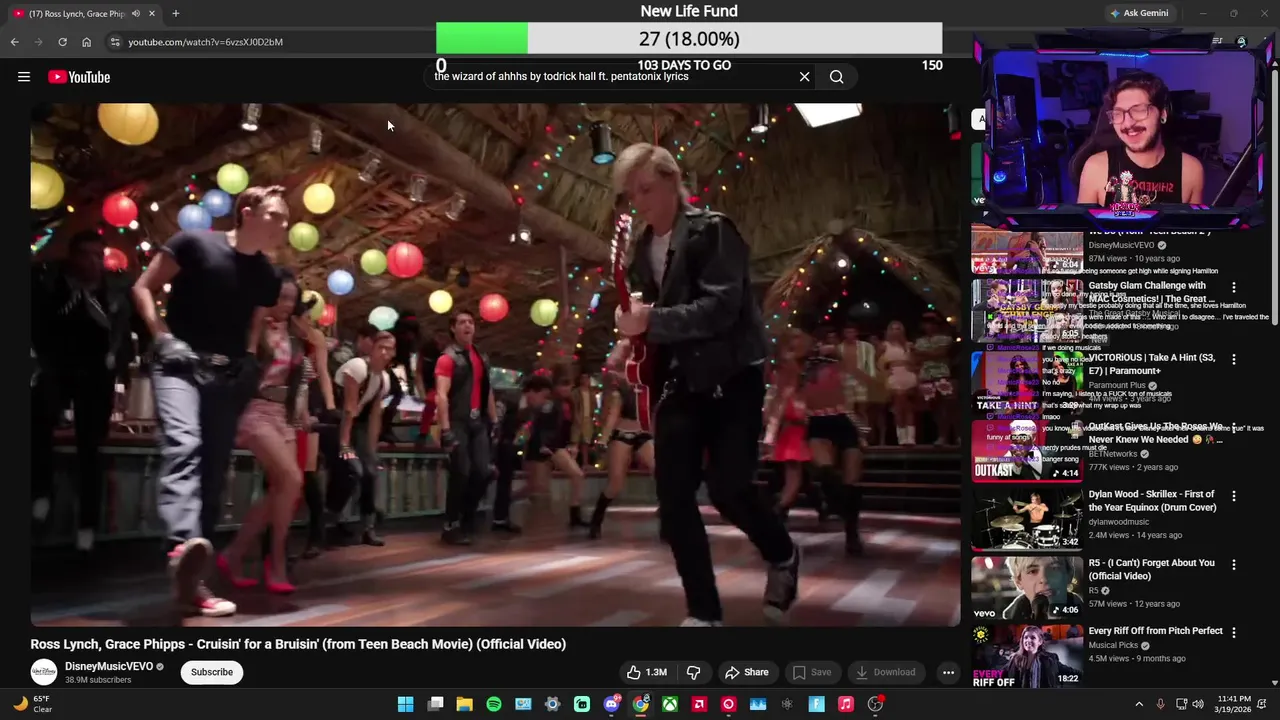Open the Apple Music taskbar icon
This screenshot has height=720, width=1280.
846,704
